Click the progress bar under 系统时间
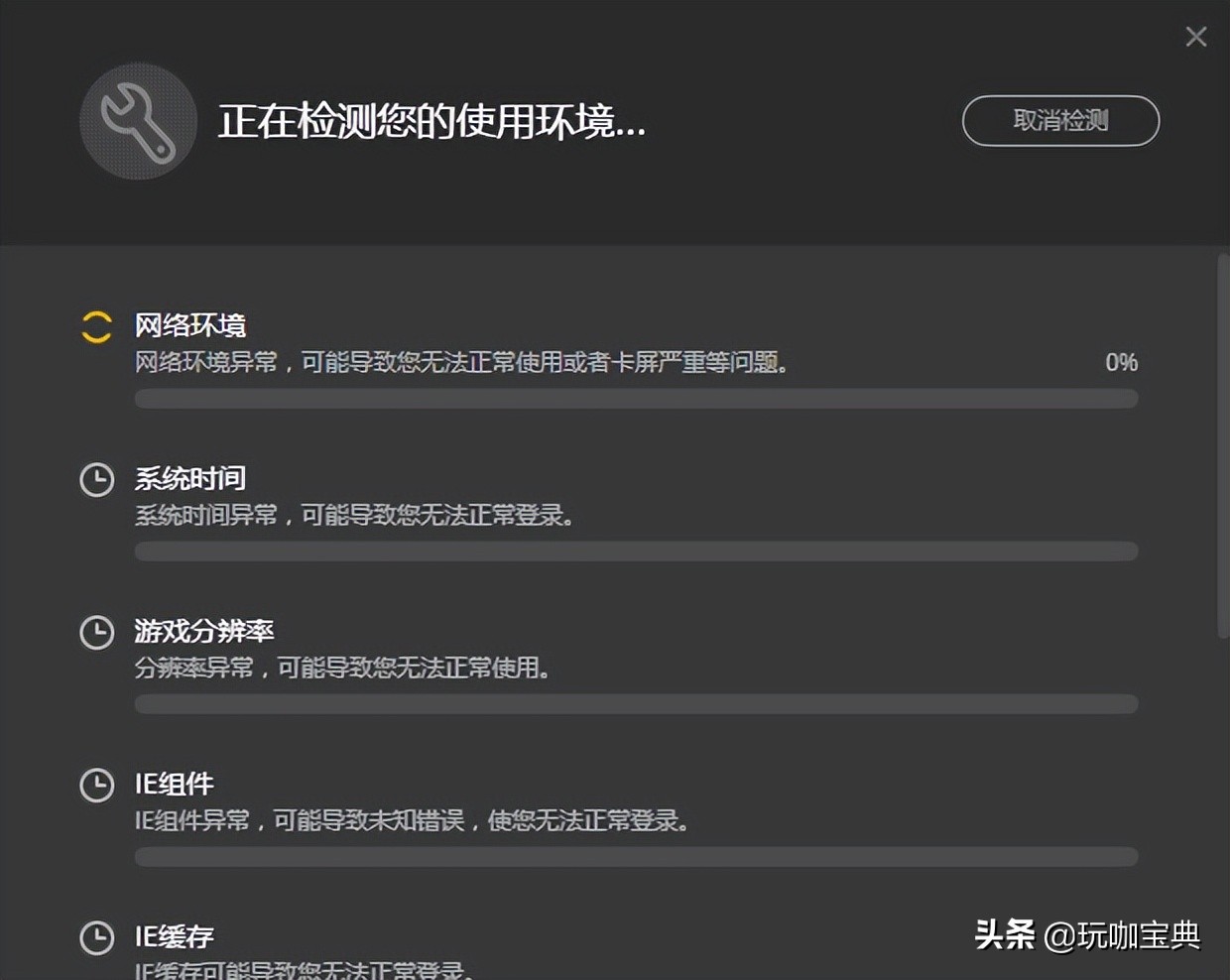The width and height of the screenshot is (1230, 980). point(636,551)
